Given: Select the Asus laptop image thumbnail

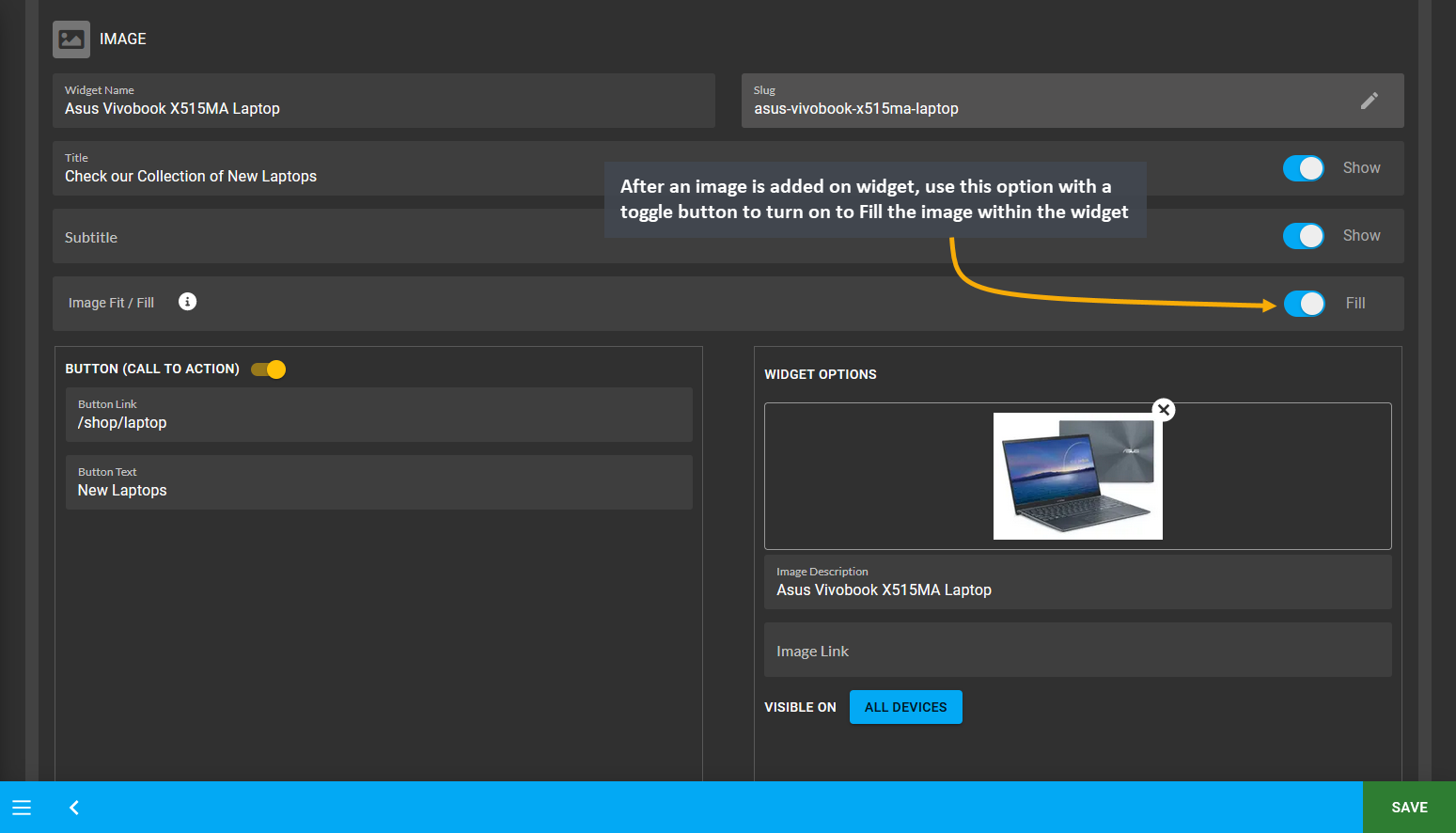Looking at the screenshot, I should coord(1078,476).
